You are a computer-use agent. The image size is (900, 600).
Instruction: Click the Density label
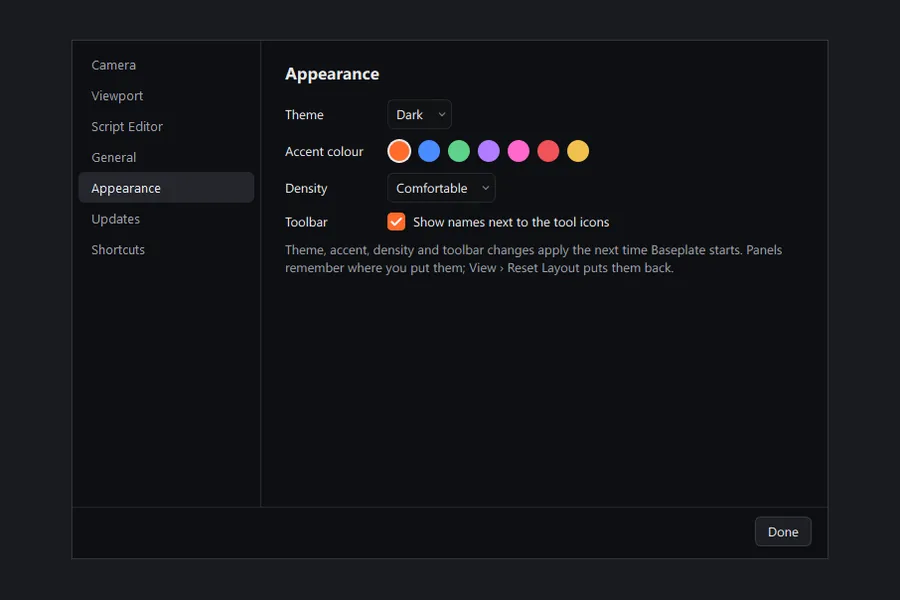306,188
